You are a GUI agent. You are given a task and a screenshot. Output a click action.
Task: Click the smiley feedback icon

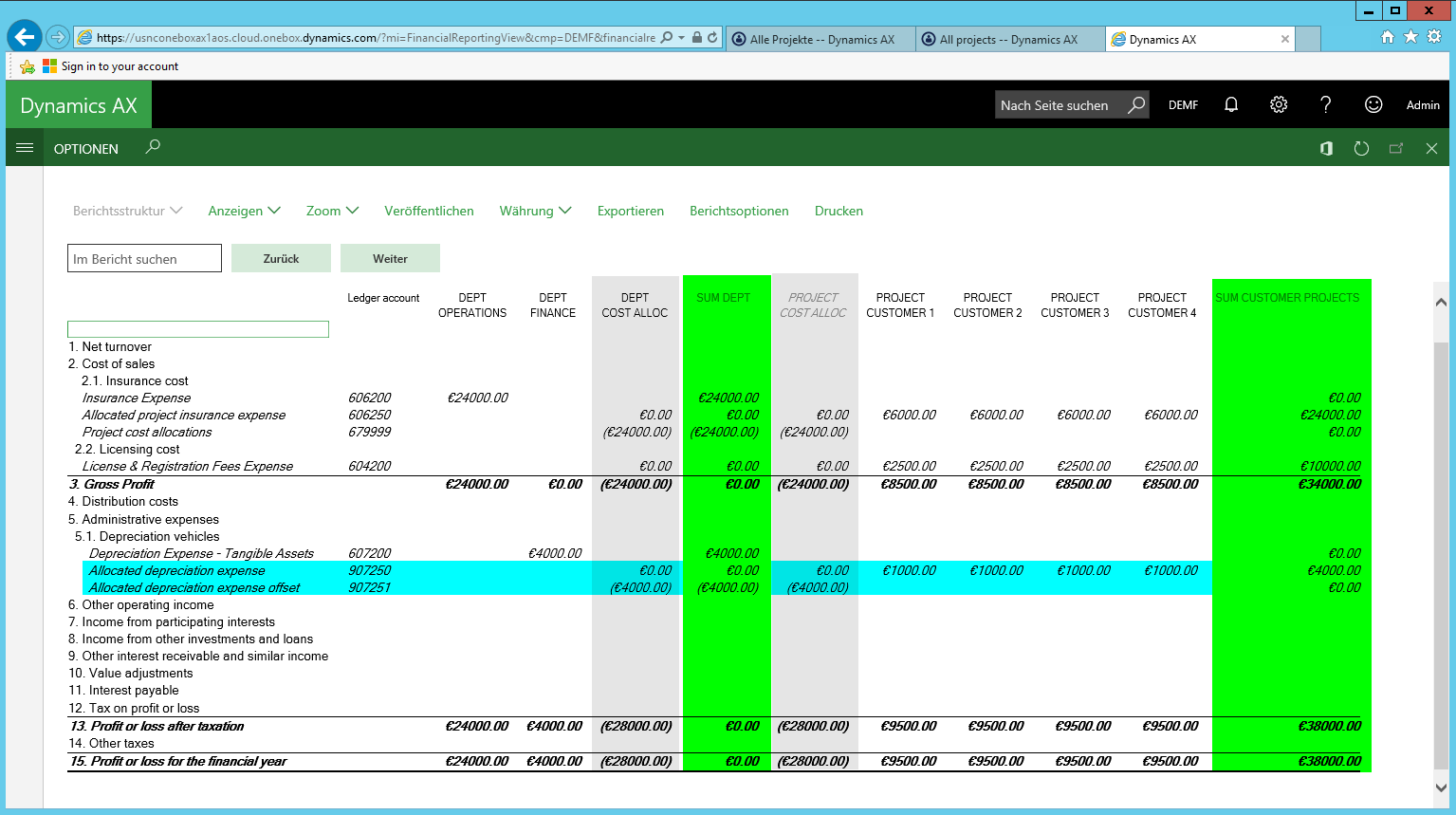pos(1373,105)
